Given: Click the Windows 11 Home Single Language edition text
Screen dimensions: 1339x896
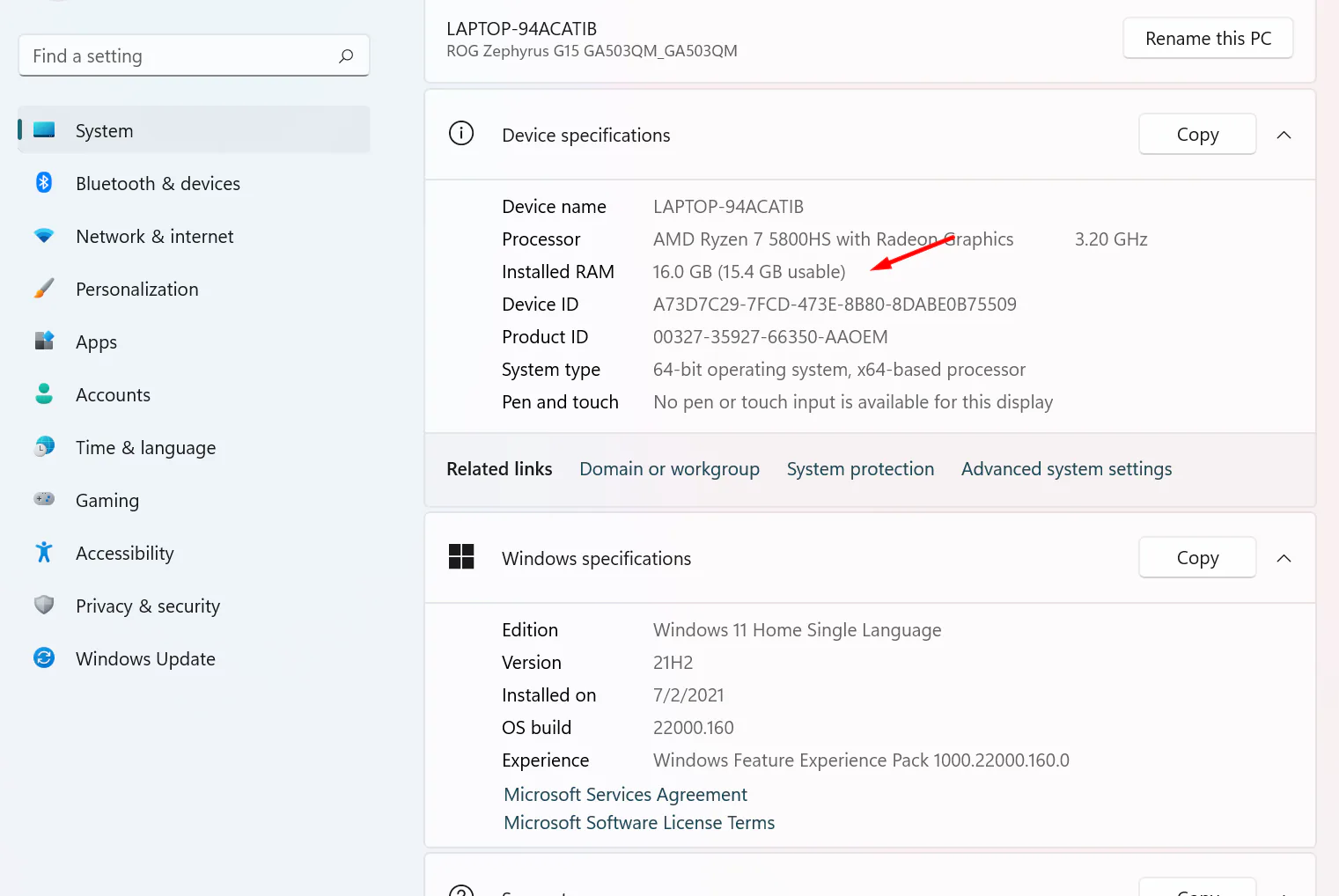Looking at the screenshot, I should click(797, 630).
